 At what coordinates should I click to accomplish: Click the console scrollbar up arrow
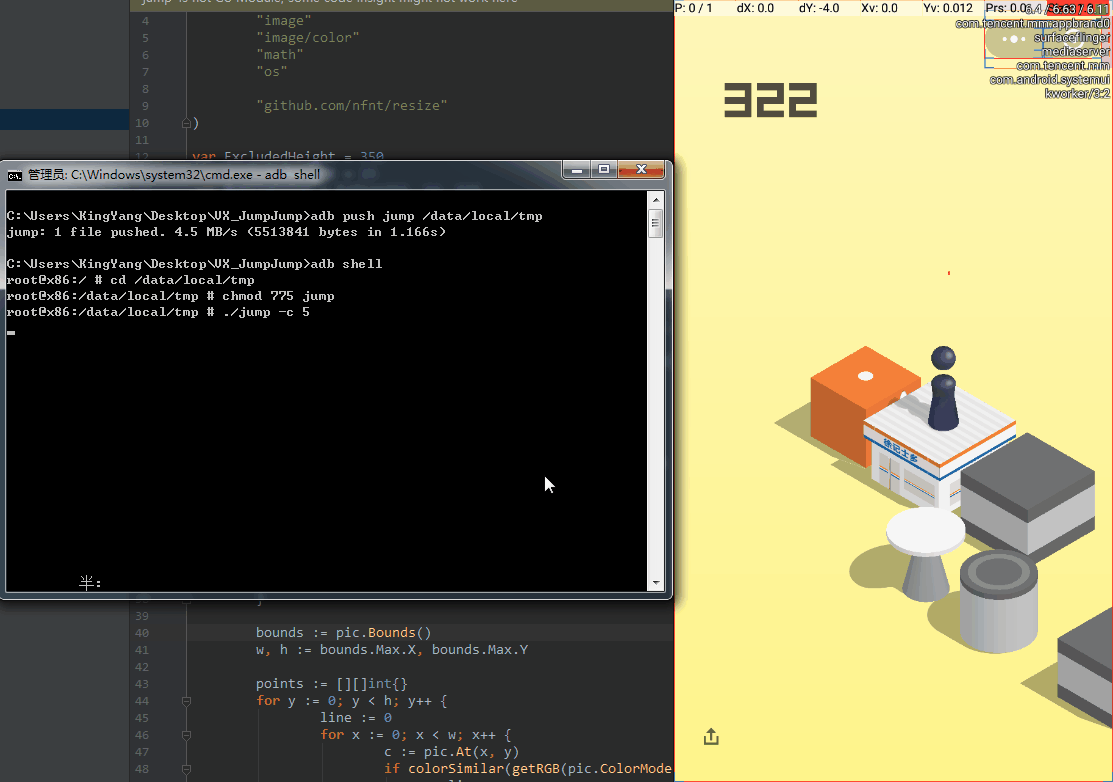[656, 199]
